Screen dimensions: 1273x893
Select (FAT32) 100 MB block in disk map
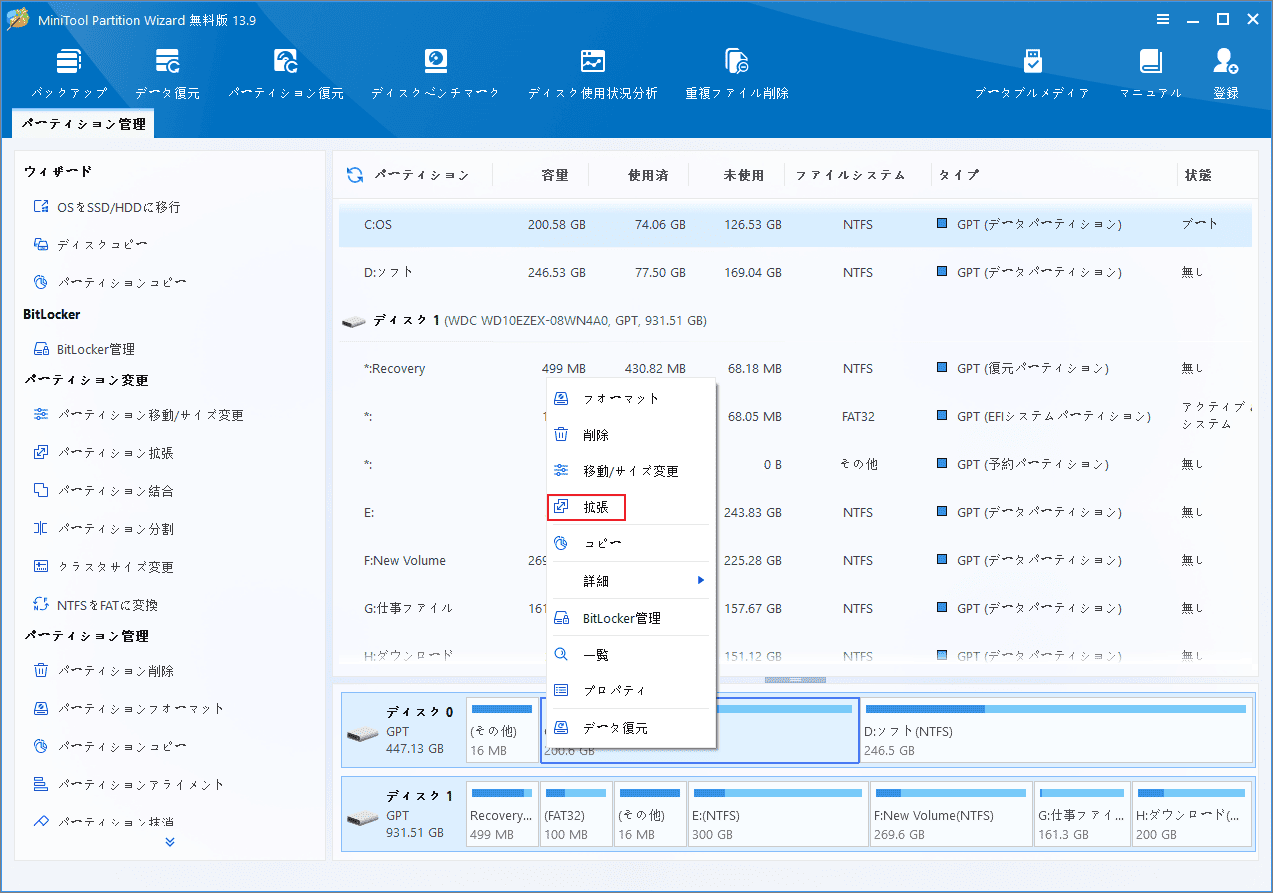[x=576, y=814]
